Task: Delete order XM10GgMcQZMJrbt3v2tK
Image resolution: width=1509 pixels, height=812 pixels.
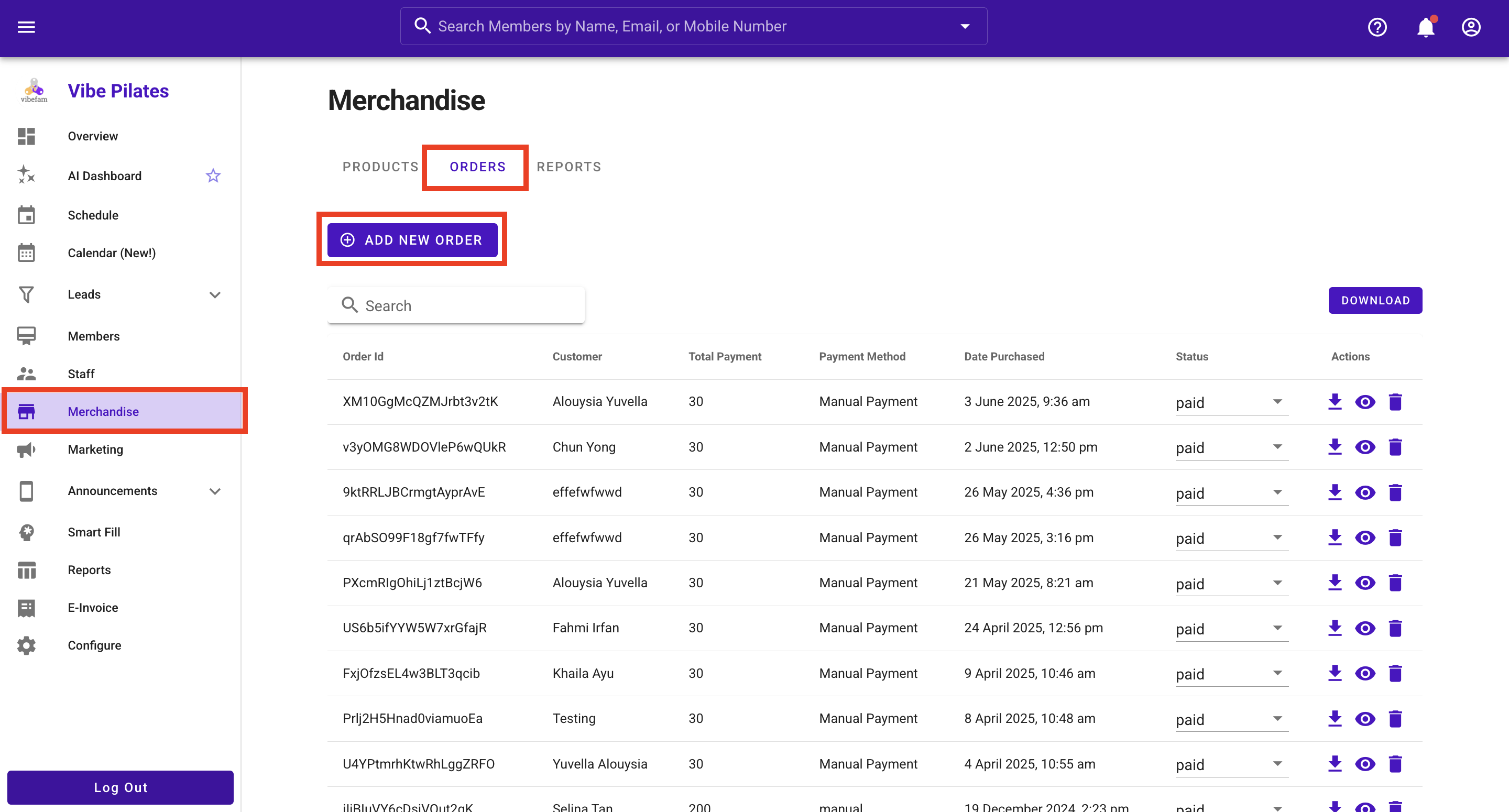Action: [x=1395, y=402]
